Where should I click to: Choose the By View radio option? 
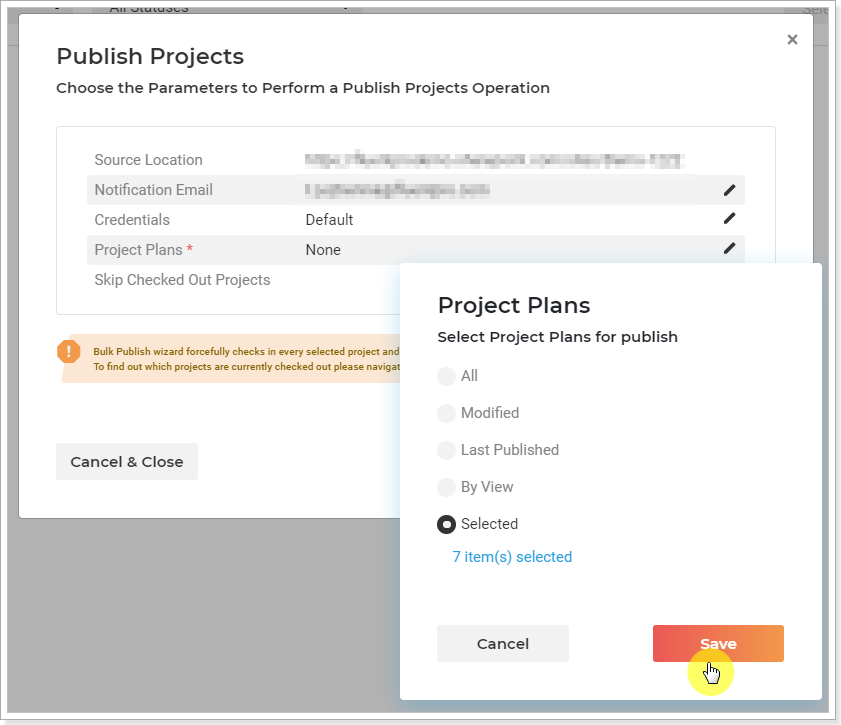click(446, 487)
